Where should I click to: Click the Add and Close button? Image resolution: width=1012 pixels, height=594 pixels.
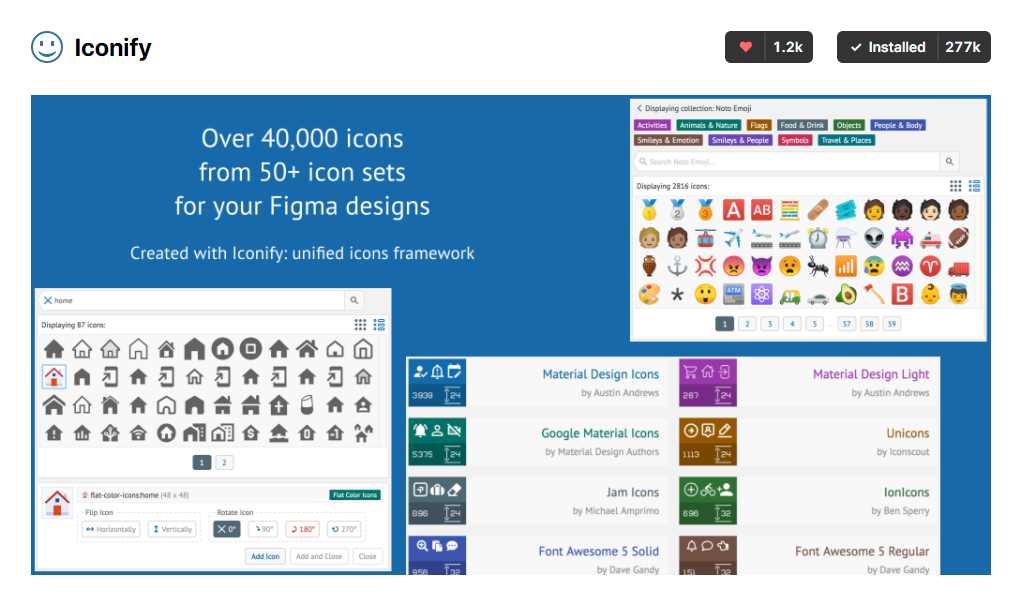point(319,557)
